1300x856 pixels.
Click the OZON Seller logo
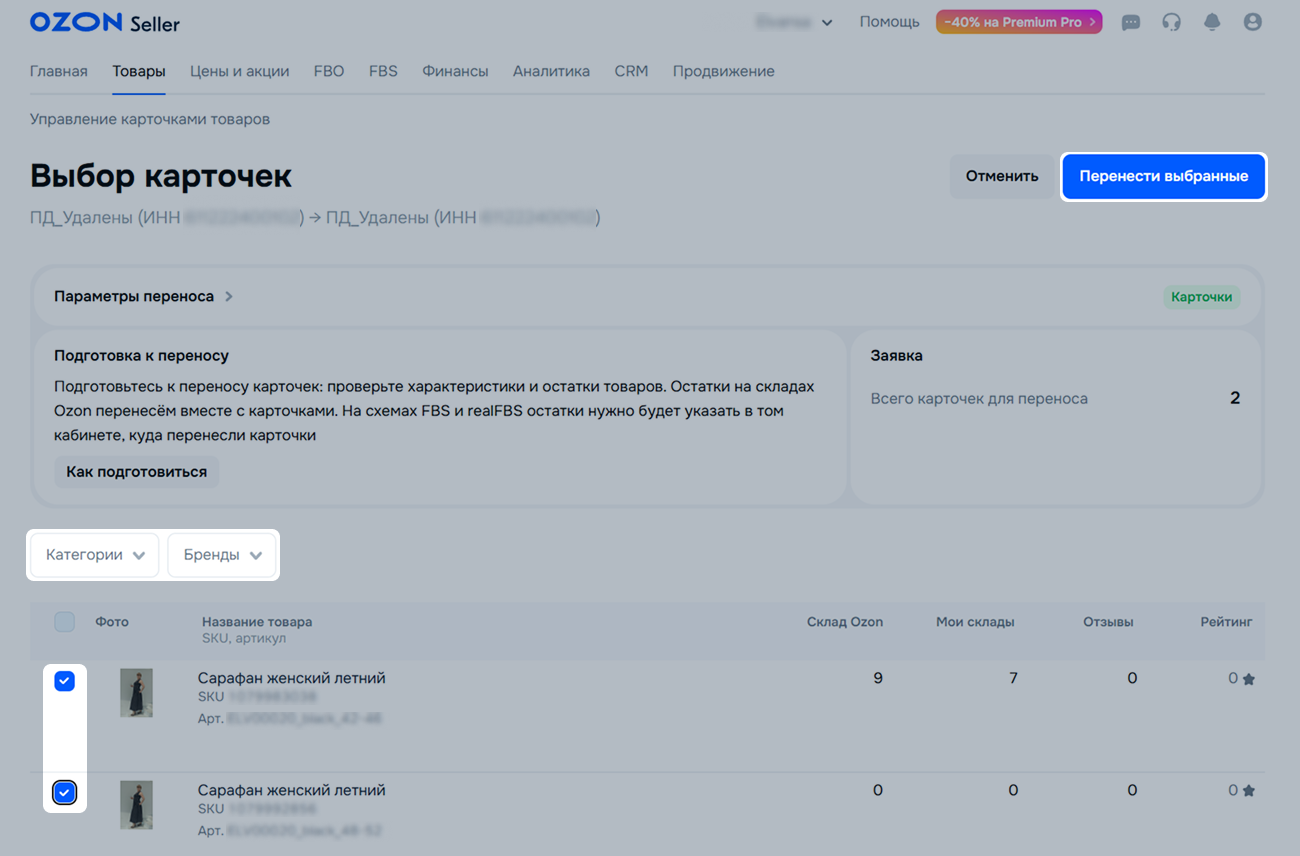pyautogui.click(x=105, y=22)
